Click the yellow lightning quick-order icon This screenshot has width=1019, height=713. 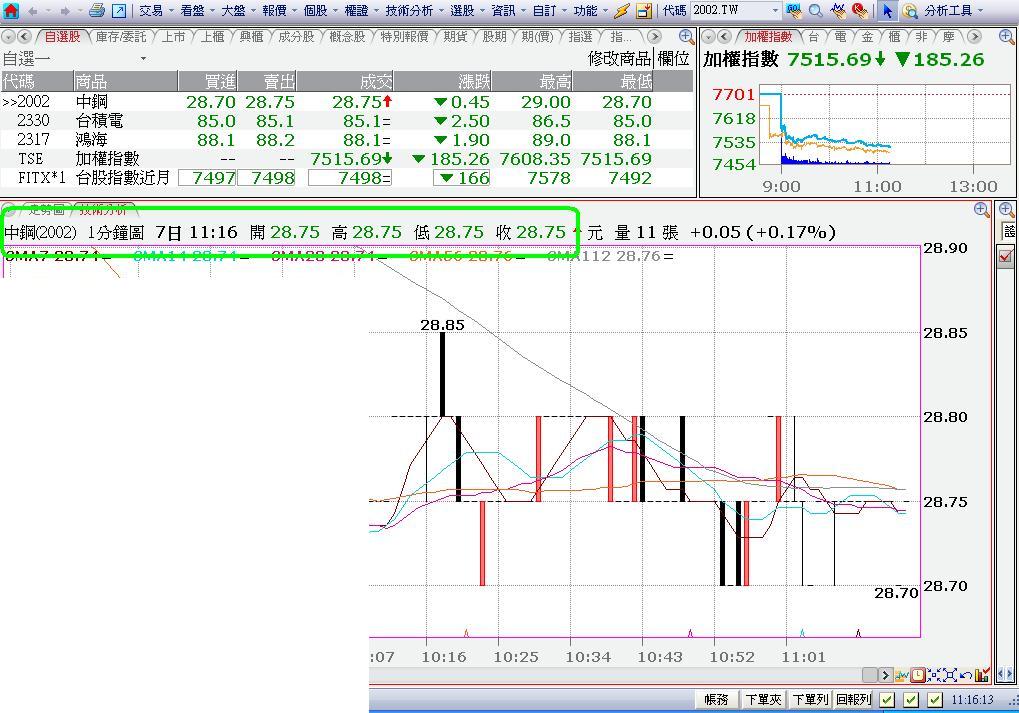(x=622, y=10)
